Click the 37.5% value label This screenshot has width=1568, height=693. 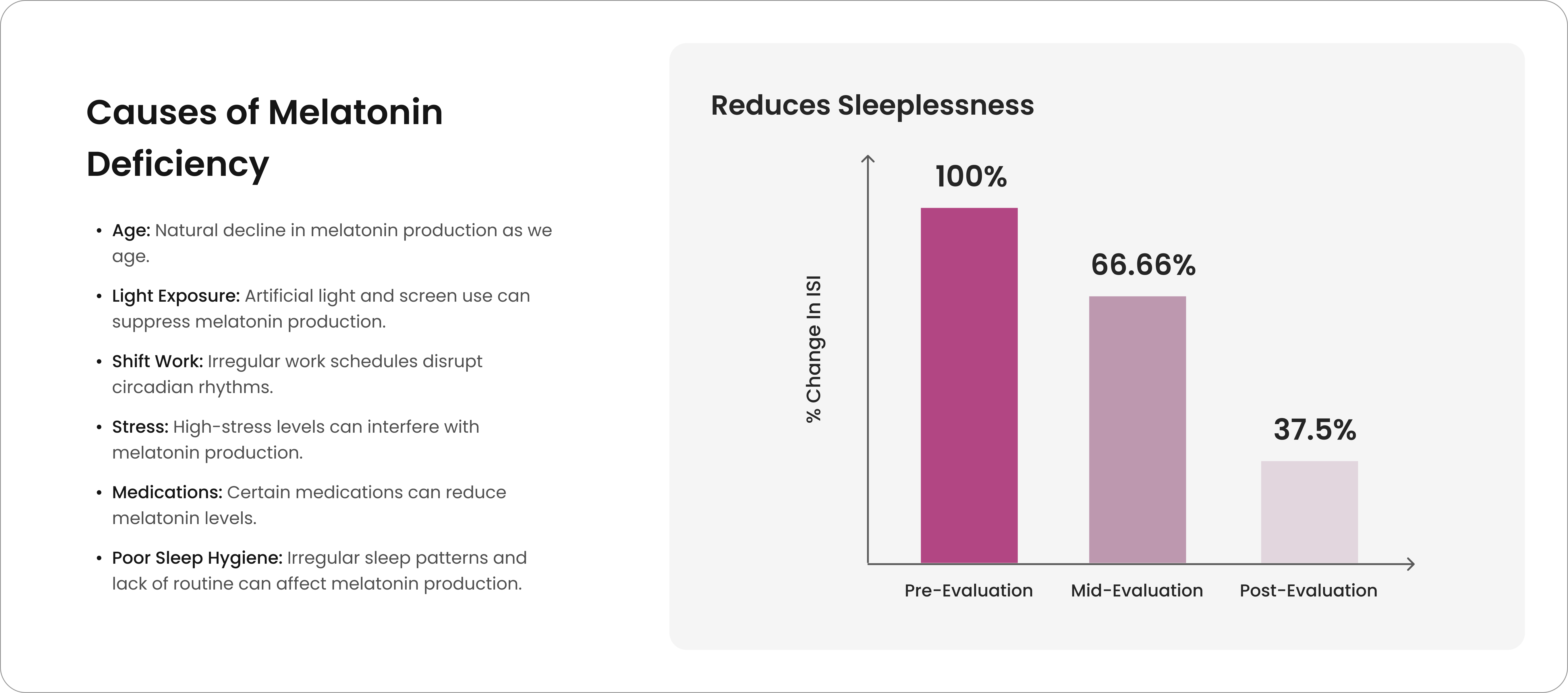coord(1314,430)
